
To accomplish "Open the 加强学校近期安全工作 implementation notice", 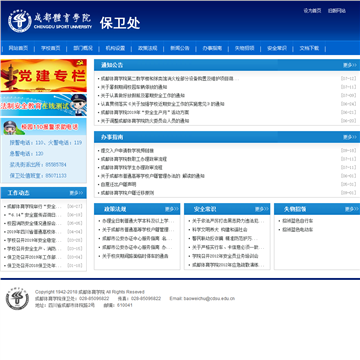I will 163,104.
